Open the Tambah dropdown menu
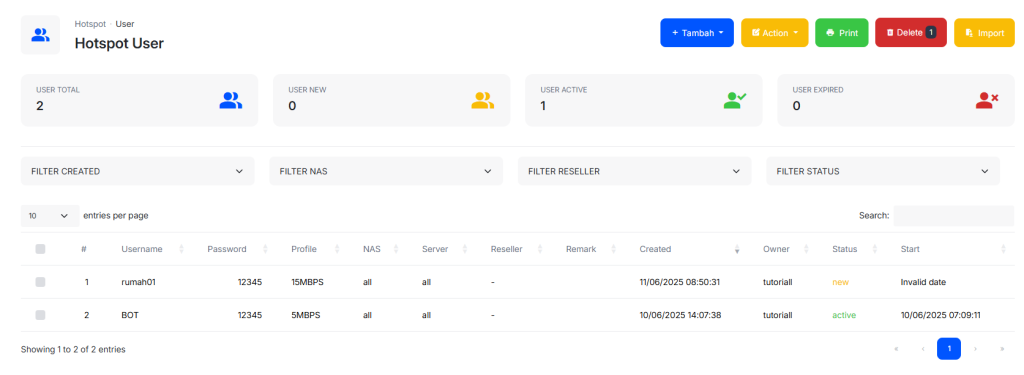1024x375 pixels. coord(697,33)
